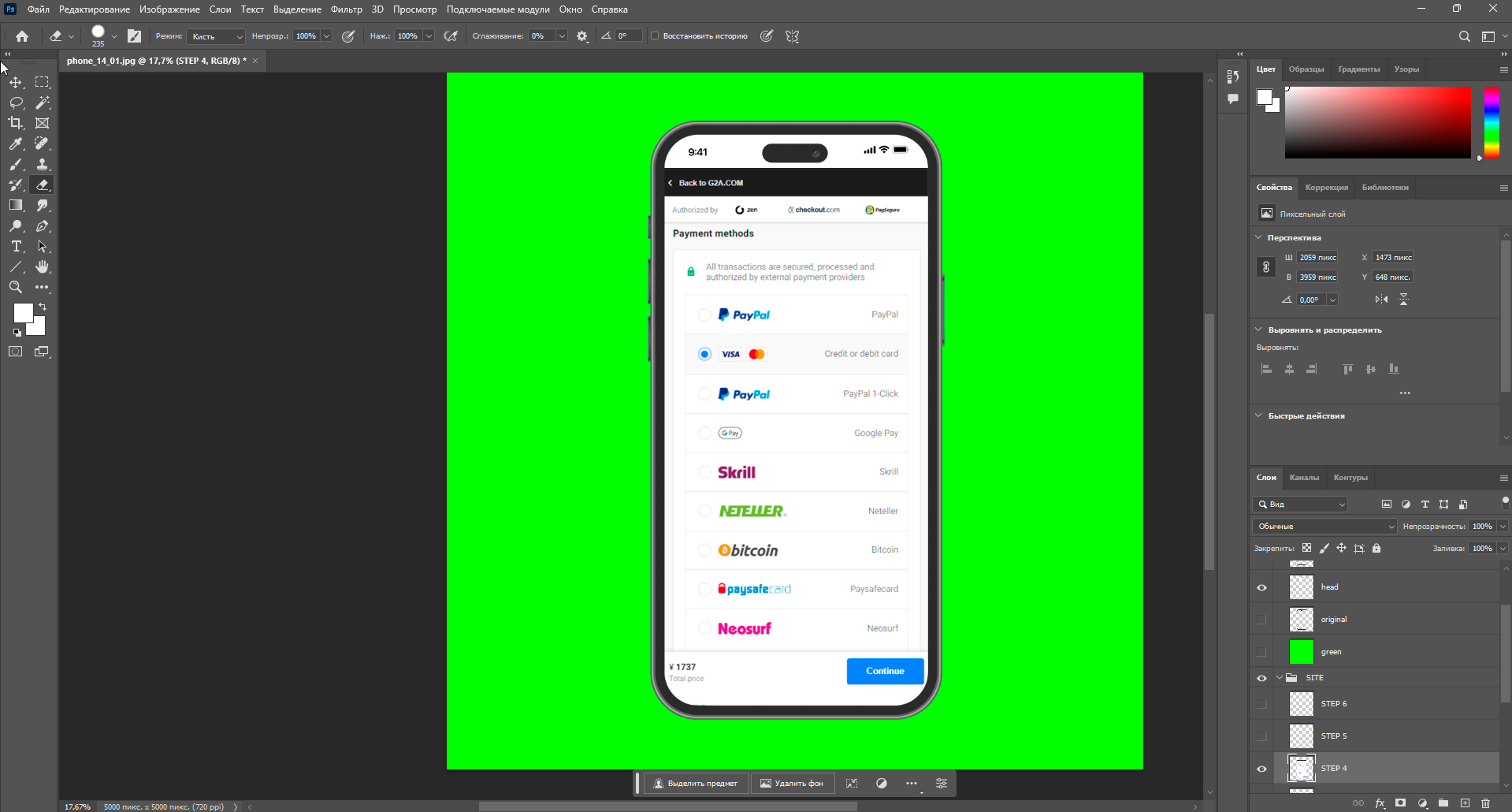Pick a color in the red color field

click(x=1378, y=122)
